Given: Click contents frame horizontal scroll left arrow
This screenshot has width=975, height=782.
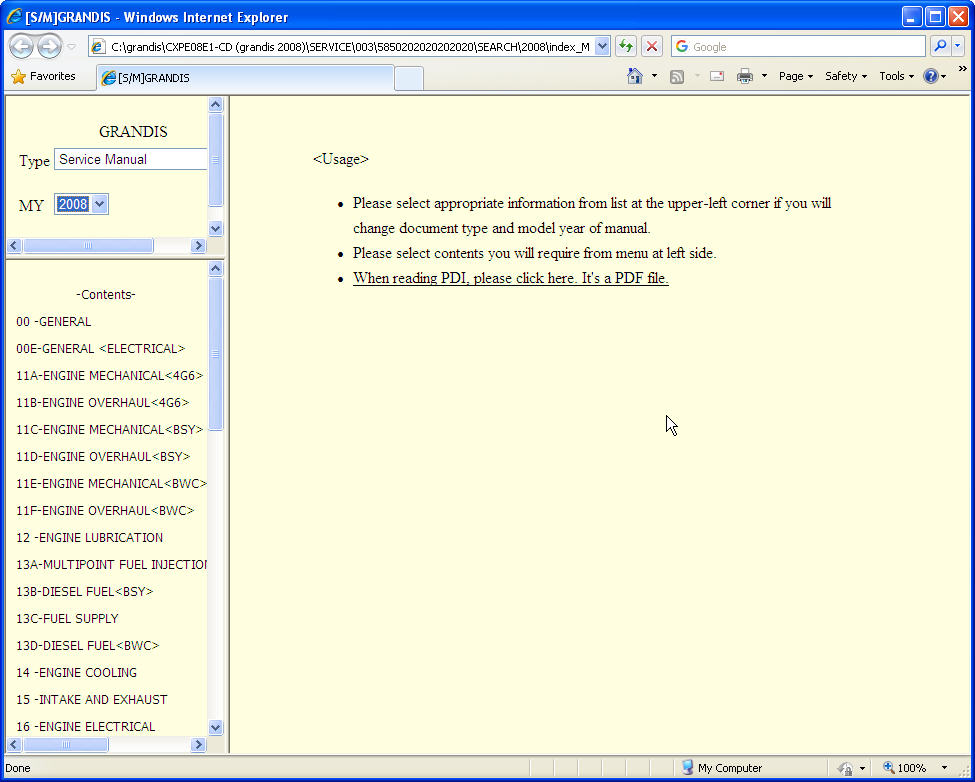Looking at the screenshot, I should (x=14, y=744).
